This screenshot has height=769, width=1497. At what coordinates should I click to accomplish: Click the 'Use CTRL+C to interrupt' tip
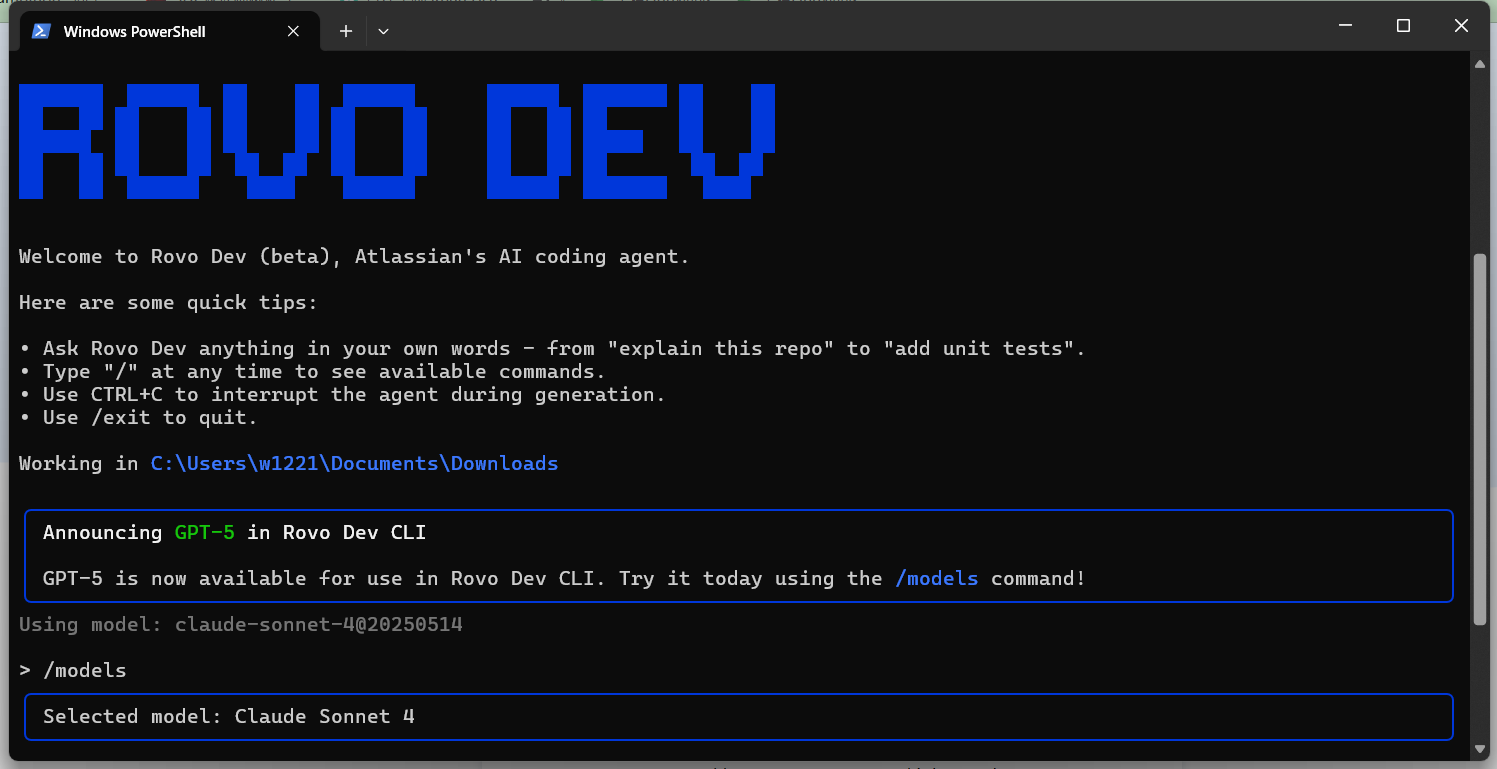343,394
